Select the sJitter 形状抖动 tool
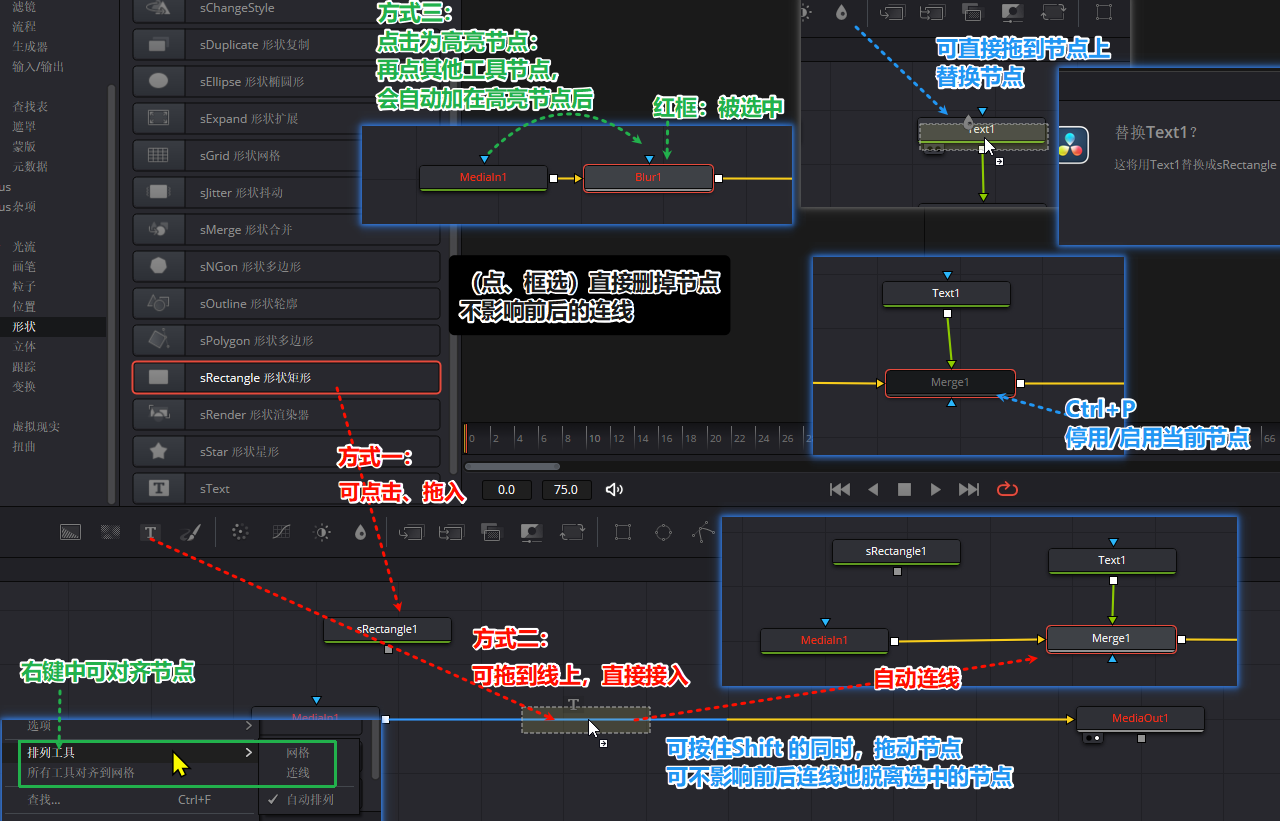The width and height of the screenshot is (1280, 821). [x=286, y=192]
